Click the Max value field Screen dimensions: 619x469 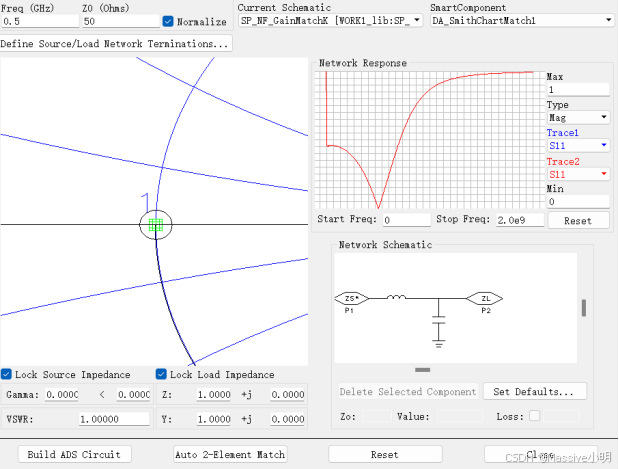click(x=578, y=90)
